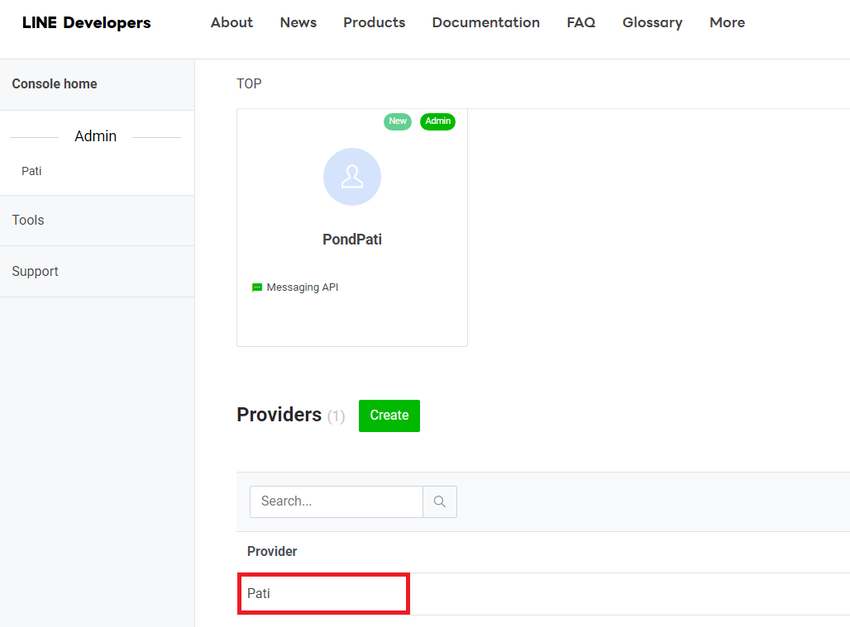The image size is (850, 627).
Task: Click the Messaging API label
Action: [x=302, y=287]
